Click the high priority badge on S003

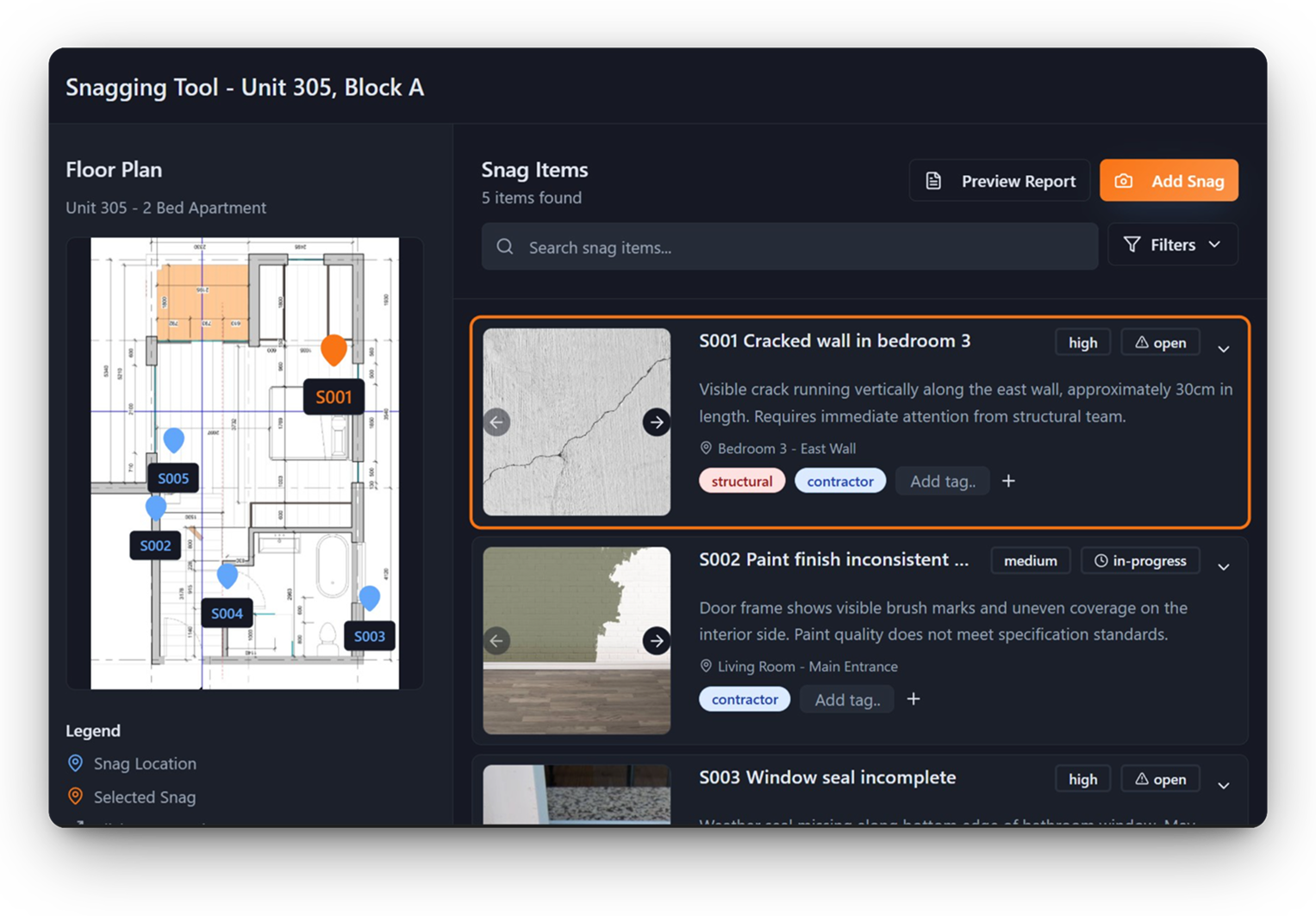pyautogui.click(x=1083, y=779)
